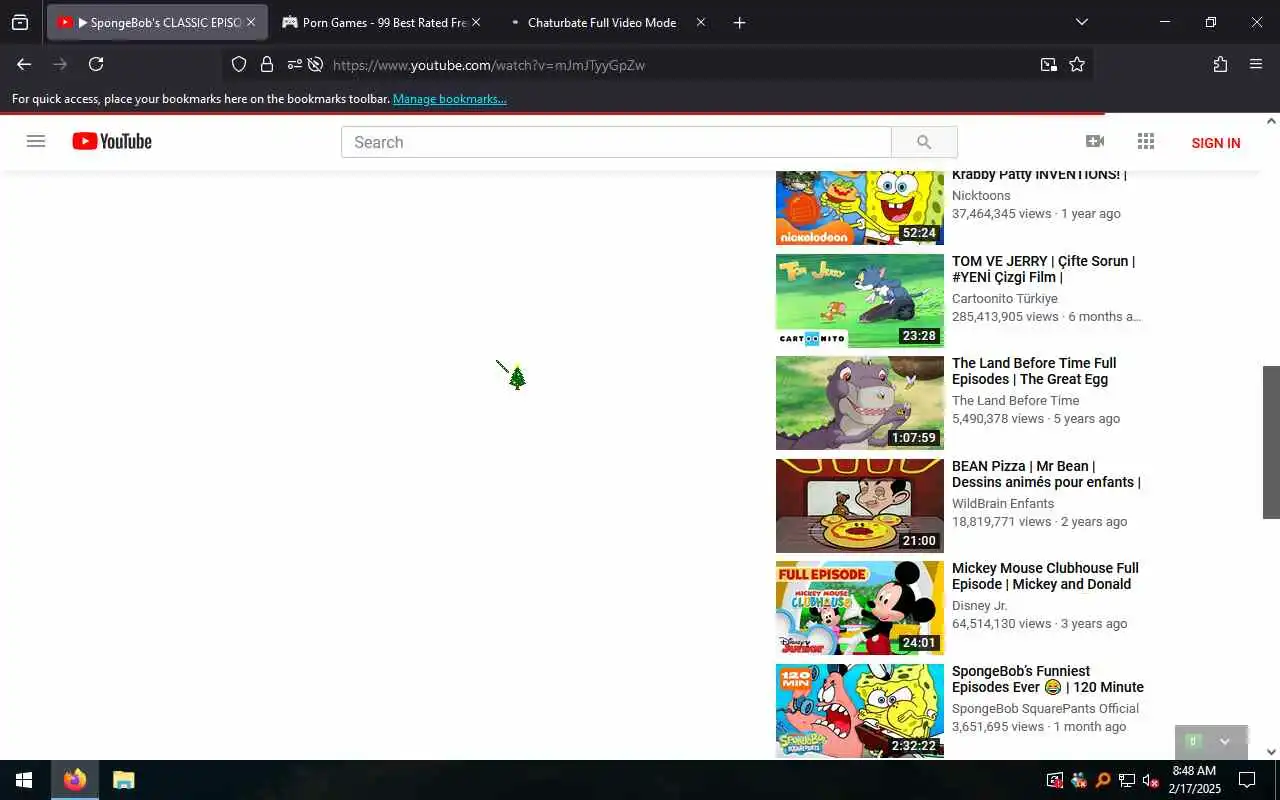1280x800 pixels.
Task: Click the SIGN IN link
Action: (1216, 143)
